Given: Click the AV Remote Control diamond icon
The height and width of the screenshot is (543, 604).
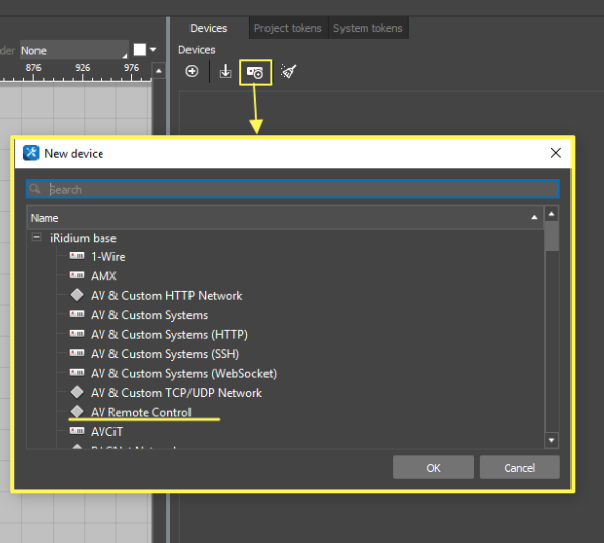Looking at the screenshot, I should click(x=76, y=412).
